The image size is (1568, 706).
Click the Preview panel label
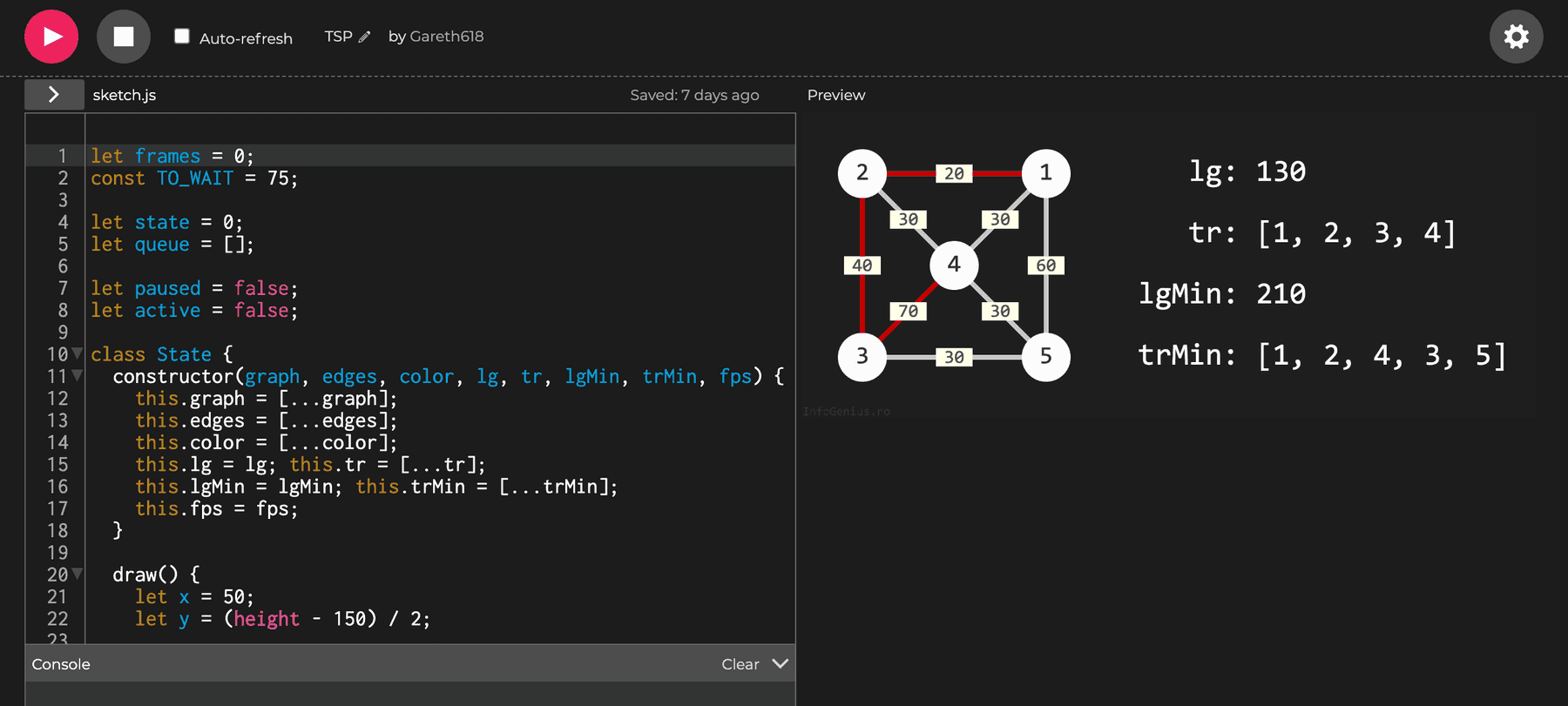click(x=836, y=95)
